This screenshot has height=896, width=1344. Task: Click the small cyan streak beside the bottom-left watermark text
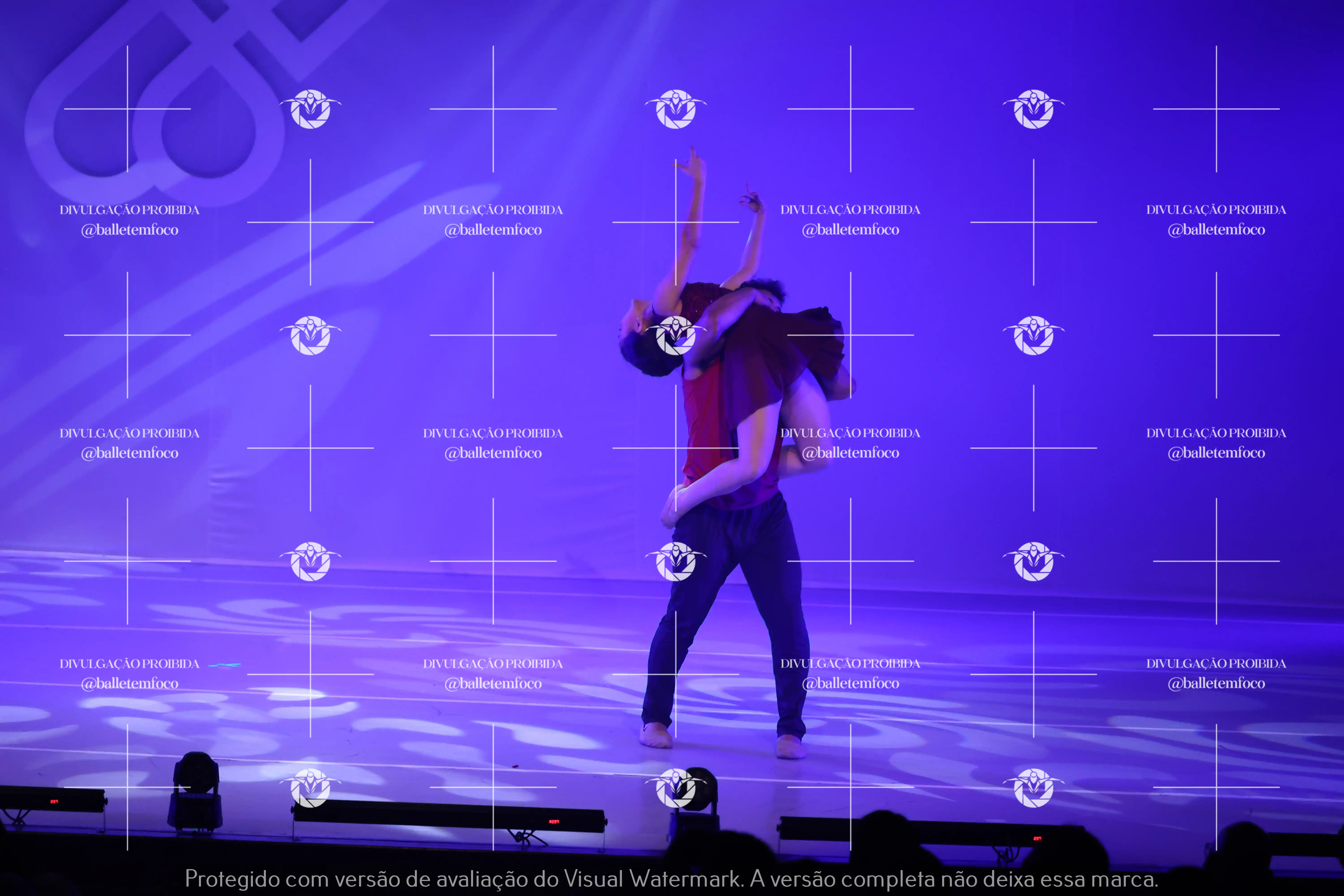coord(225,665)
